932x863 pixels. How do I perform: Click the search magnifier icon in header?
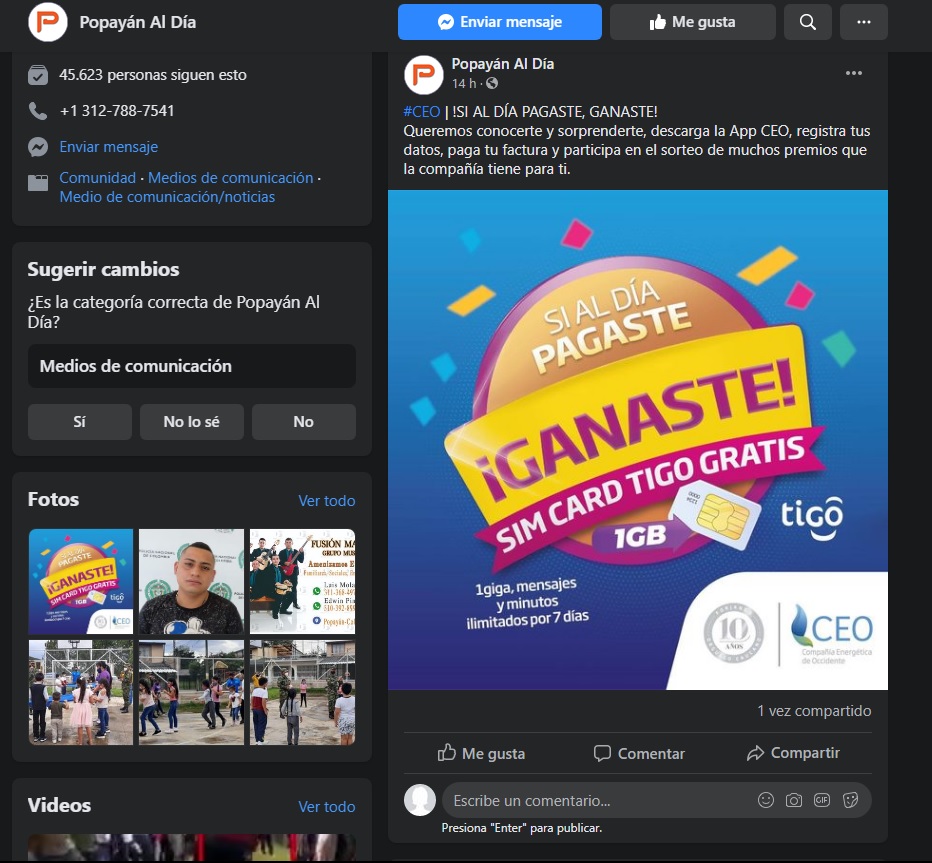[x=807, y=22]
